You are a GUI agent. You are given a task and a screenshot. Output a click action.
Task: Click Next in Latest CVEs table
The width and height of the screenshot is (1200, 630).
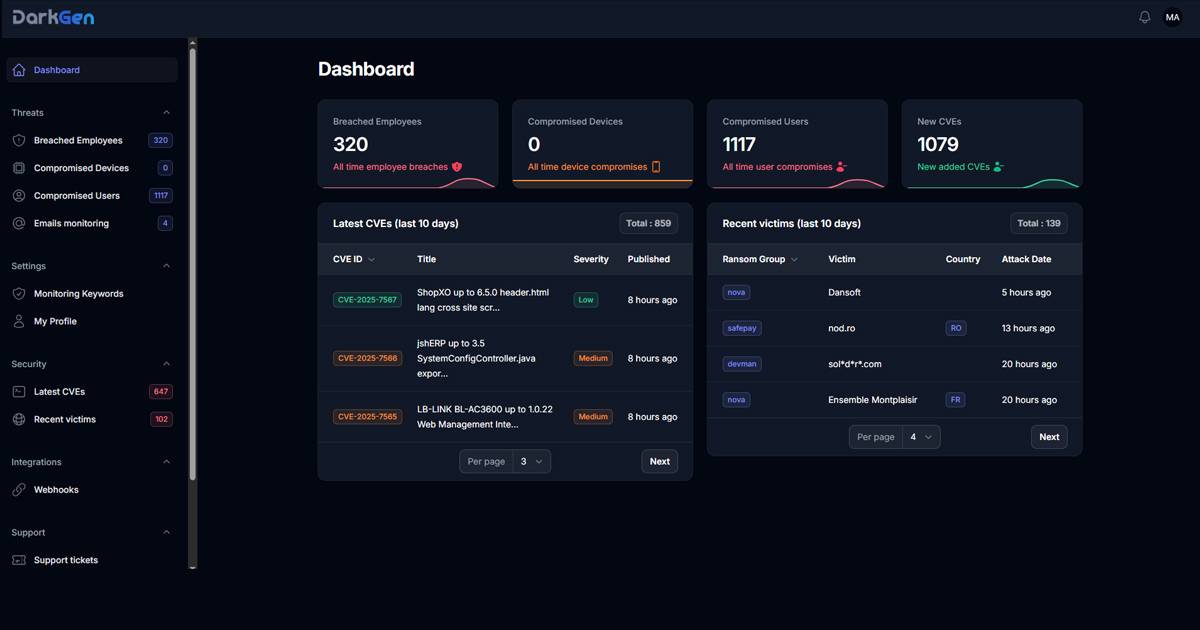point(659,461)
